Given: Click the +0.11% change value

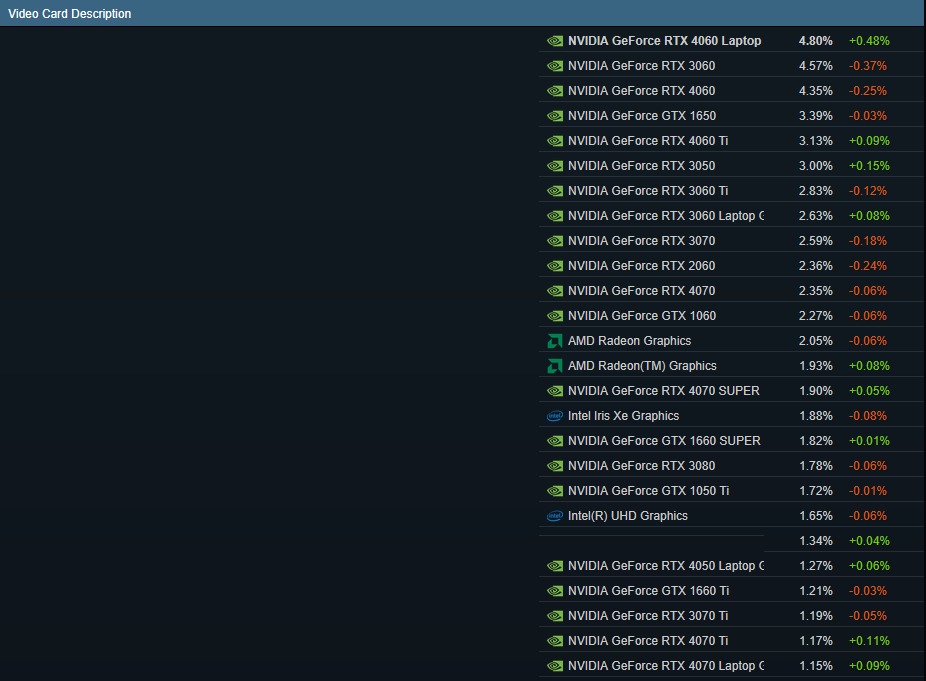Looking at the screenshot, I should point(869,641).
